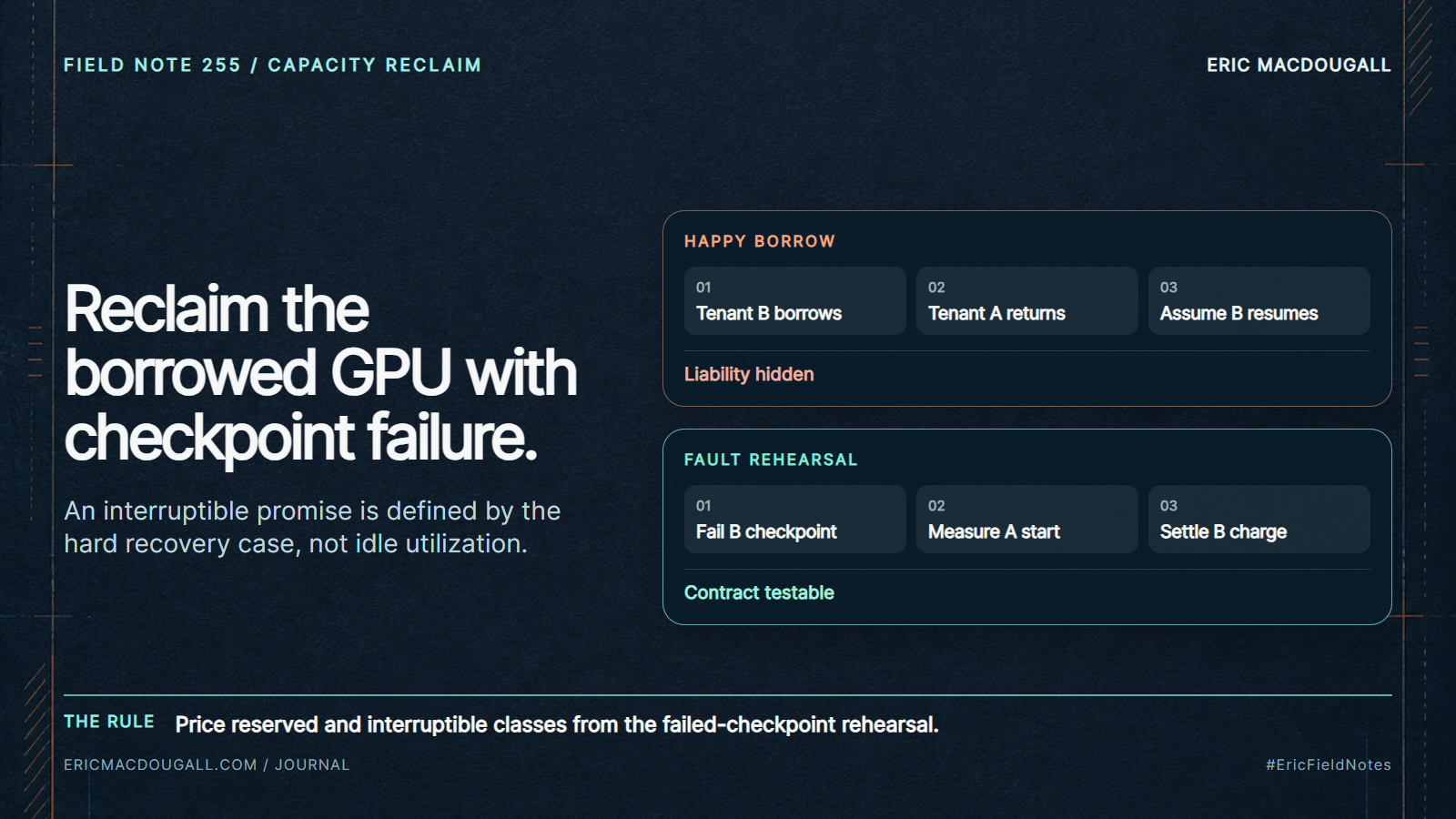Viewport: 1456px width, 819px height.
Task: Click the 'Measure A start' step card
Action: click(1026, 519)
